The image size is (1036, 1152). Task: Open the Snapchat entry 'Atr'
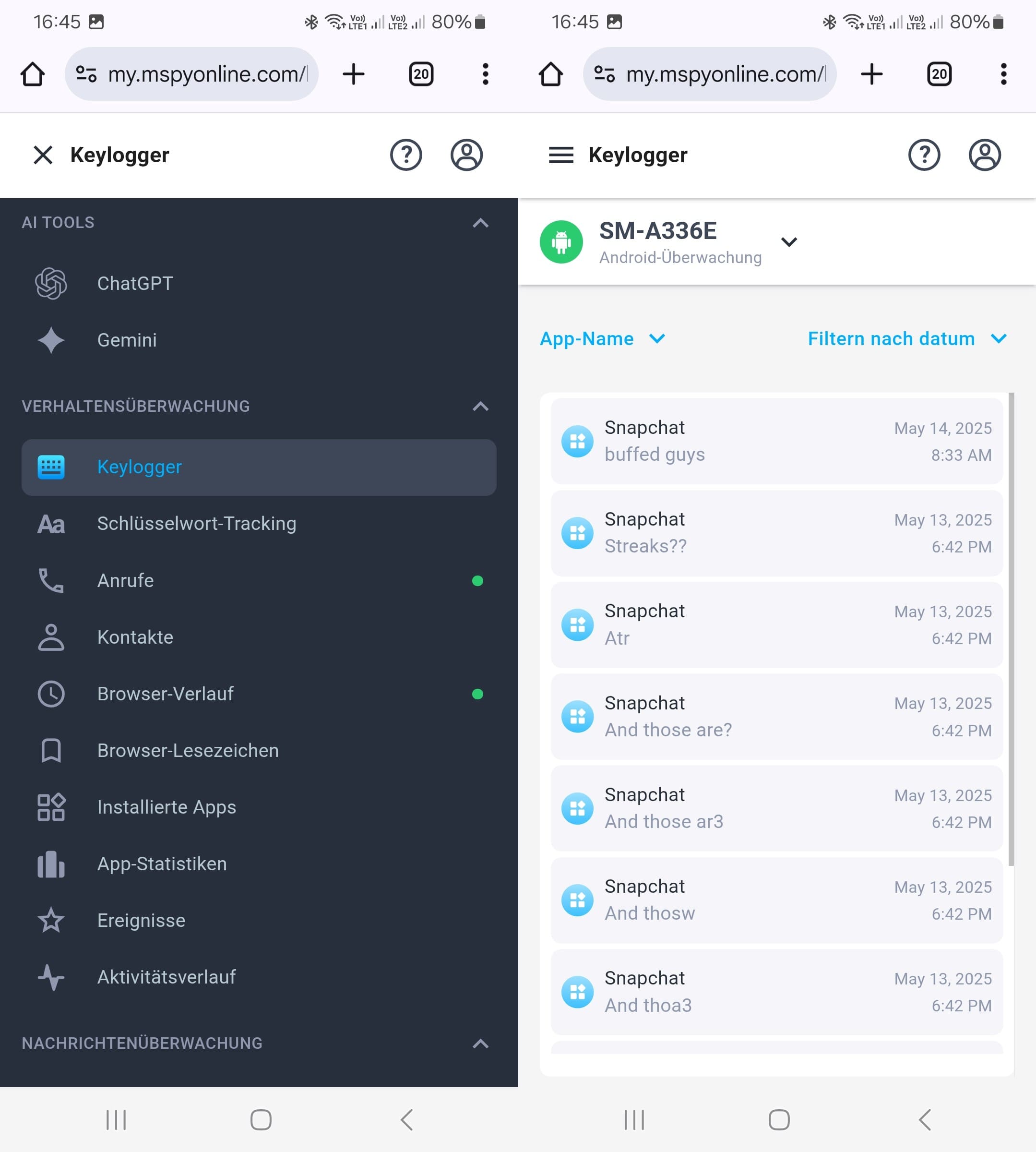click(776, 624)
